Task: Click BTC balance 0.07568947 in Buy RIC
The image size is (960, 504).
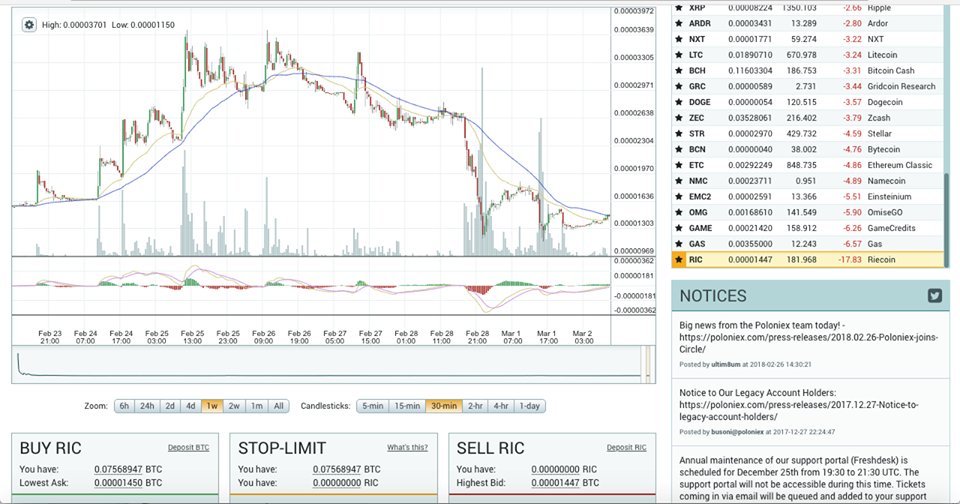Action: pyautogui.click(x=118, y=470)
